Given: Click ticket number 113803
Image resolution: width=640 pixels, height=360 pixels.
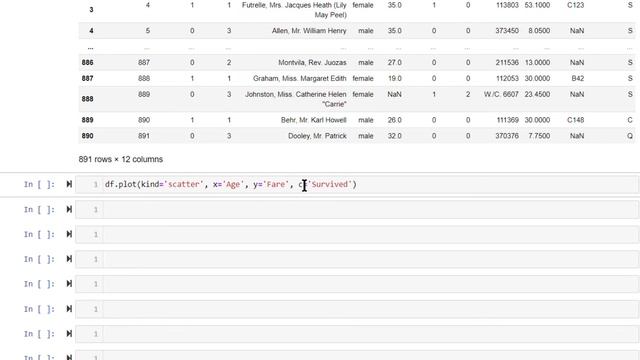Looking at the screenshot, I should pos(507,5).
